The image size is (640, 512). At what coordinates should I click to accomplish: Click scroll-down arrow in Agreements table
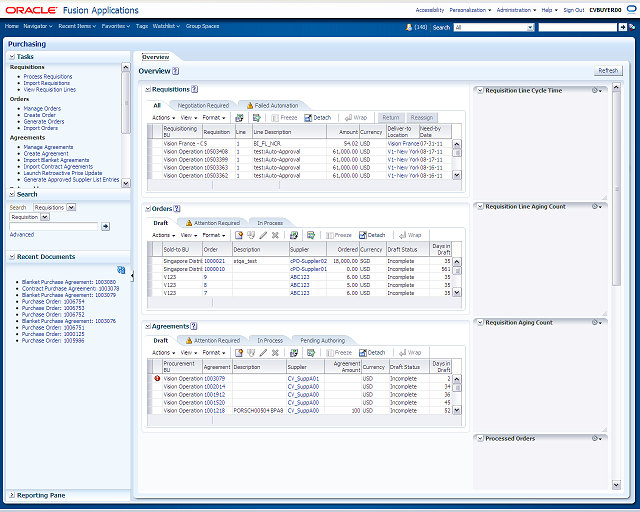click(x=457, y=410)
